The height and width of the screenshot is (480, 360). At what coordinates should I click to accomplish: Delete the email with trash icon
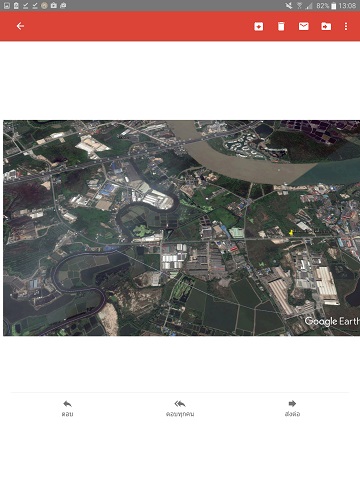coord(281,26)
